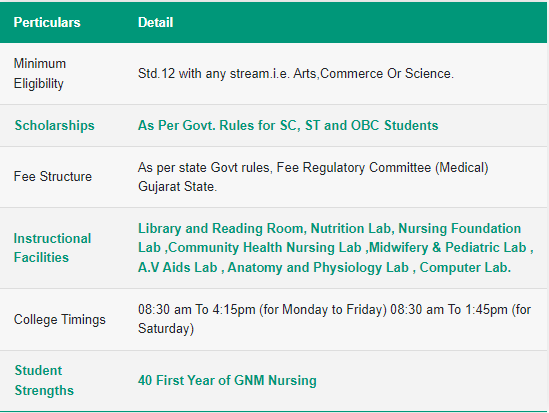Click As Per Govt. Rules scholarship detail
The width and height of the screenshot is (549, 413).
288,125
